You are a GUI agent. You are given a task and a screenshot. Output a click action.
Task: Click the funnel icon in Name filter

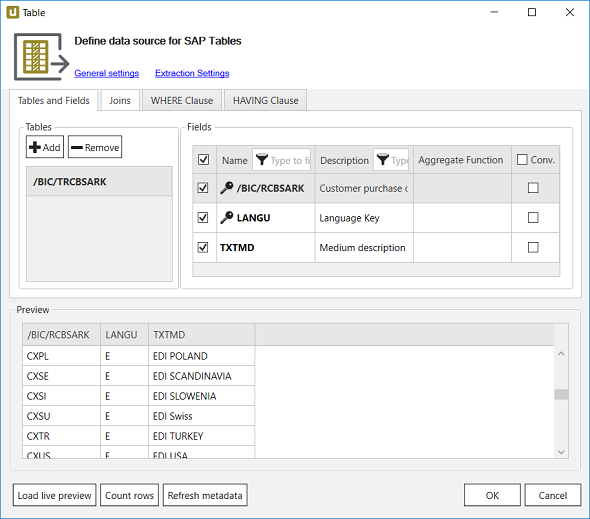262,160
